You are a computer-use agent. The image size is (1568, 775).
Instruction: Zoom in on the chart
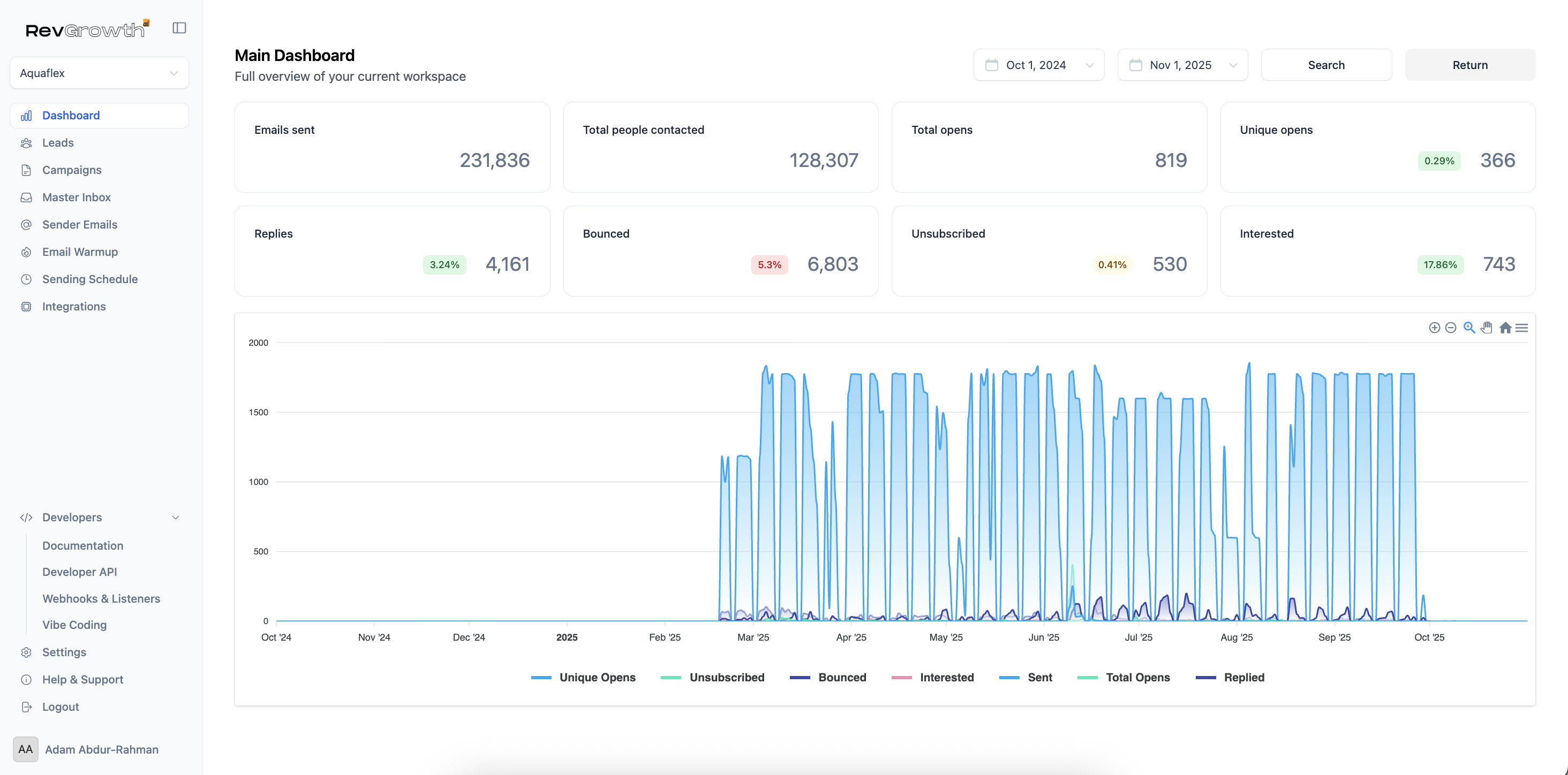1434,328
